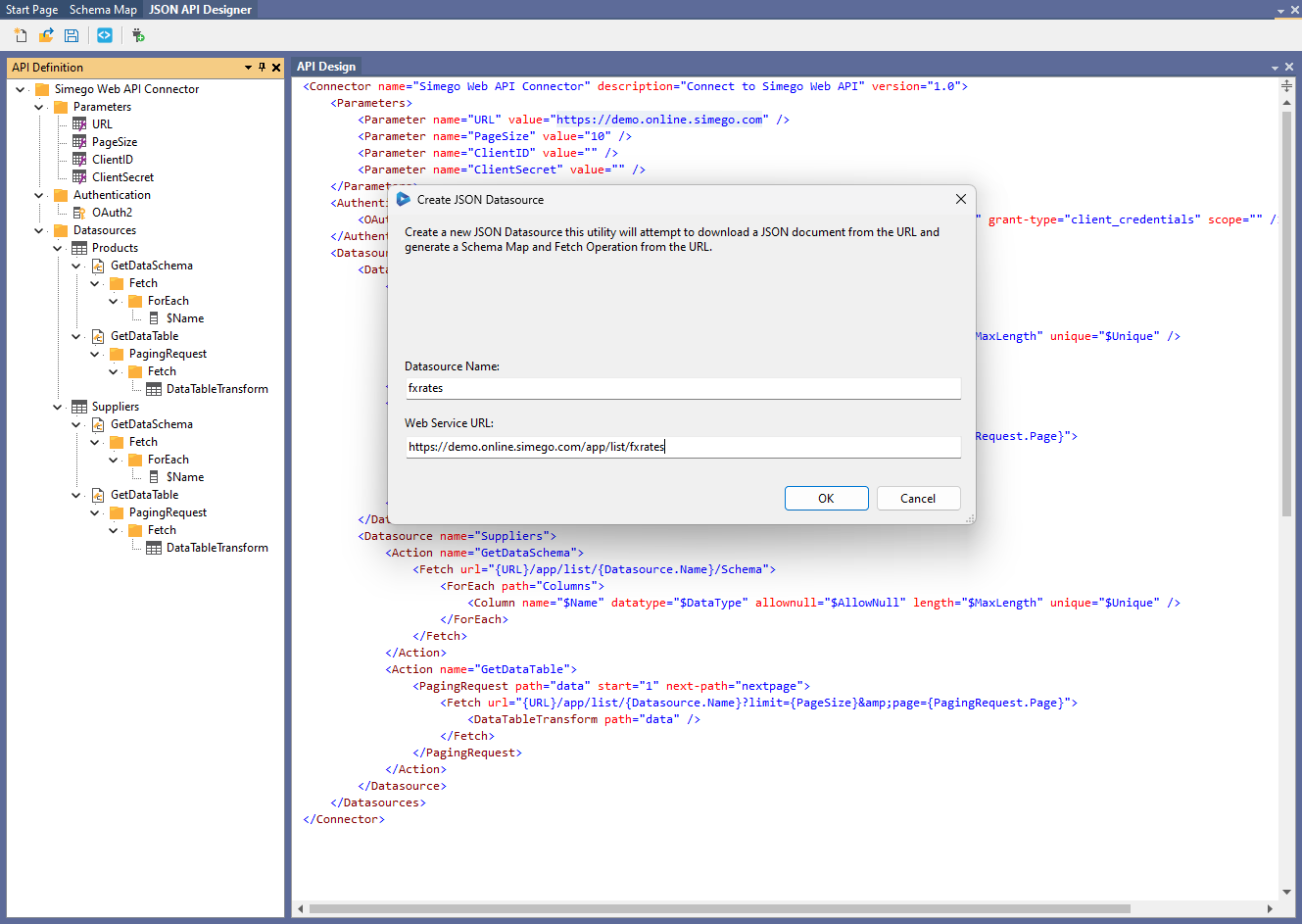
Task: Close the API Design pane
Action: (x=1289, y=67)
